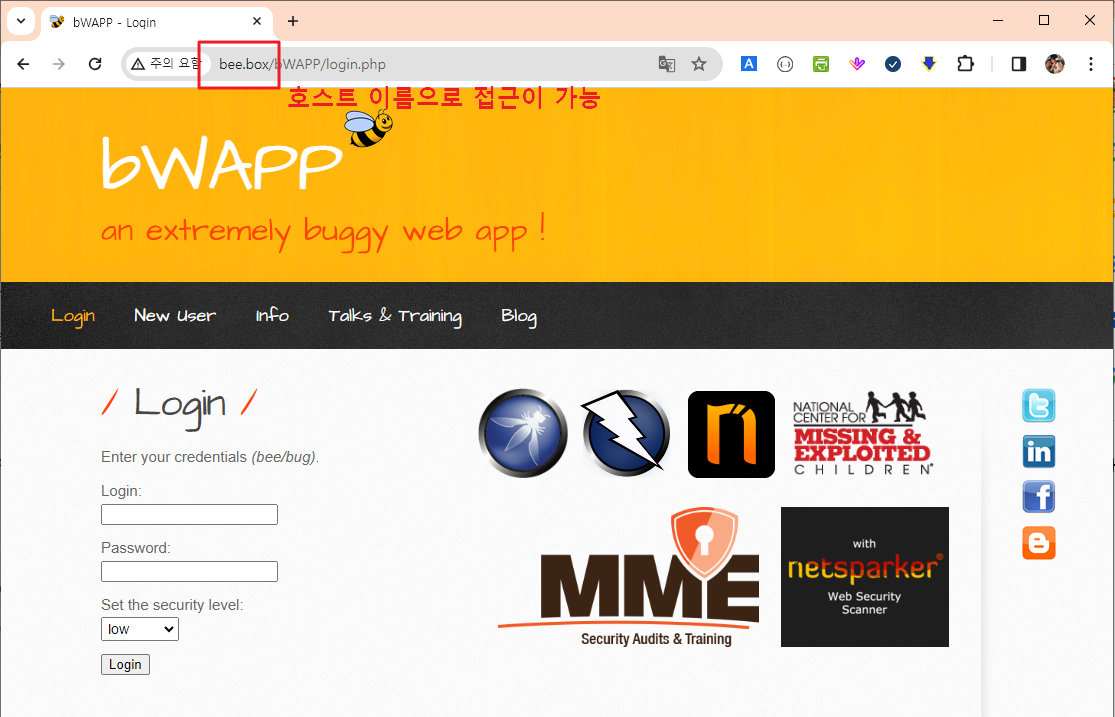Click the OWASP ZAP lightning bolt logo
The height and width of the screenshot is (717, 1115).
pos(626,433)
